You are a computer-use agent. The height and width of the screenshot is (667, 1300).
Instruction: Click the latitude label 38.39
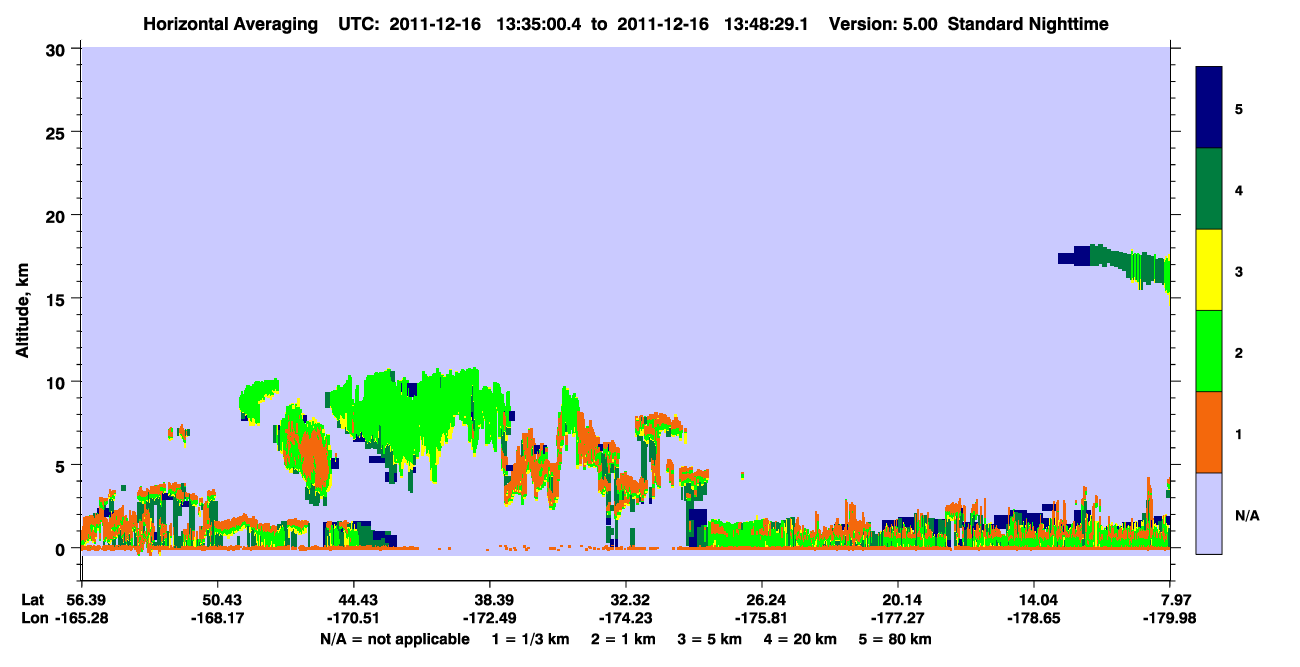pos(489,600)
